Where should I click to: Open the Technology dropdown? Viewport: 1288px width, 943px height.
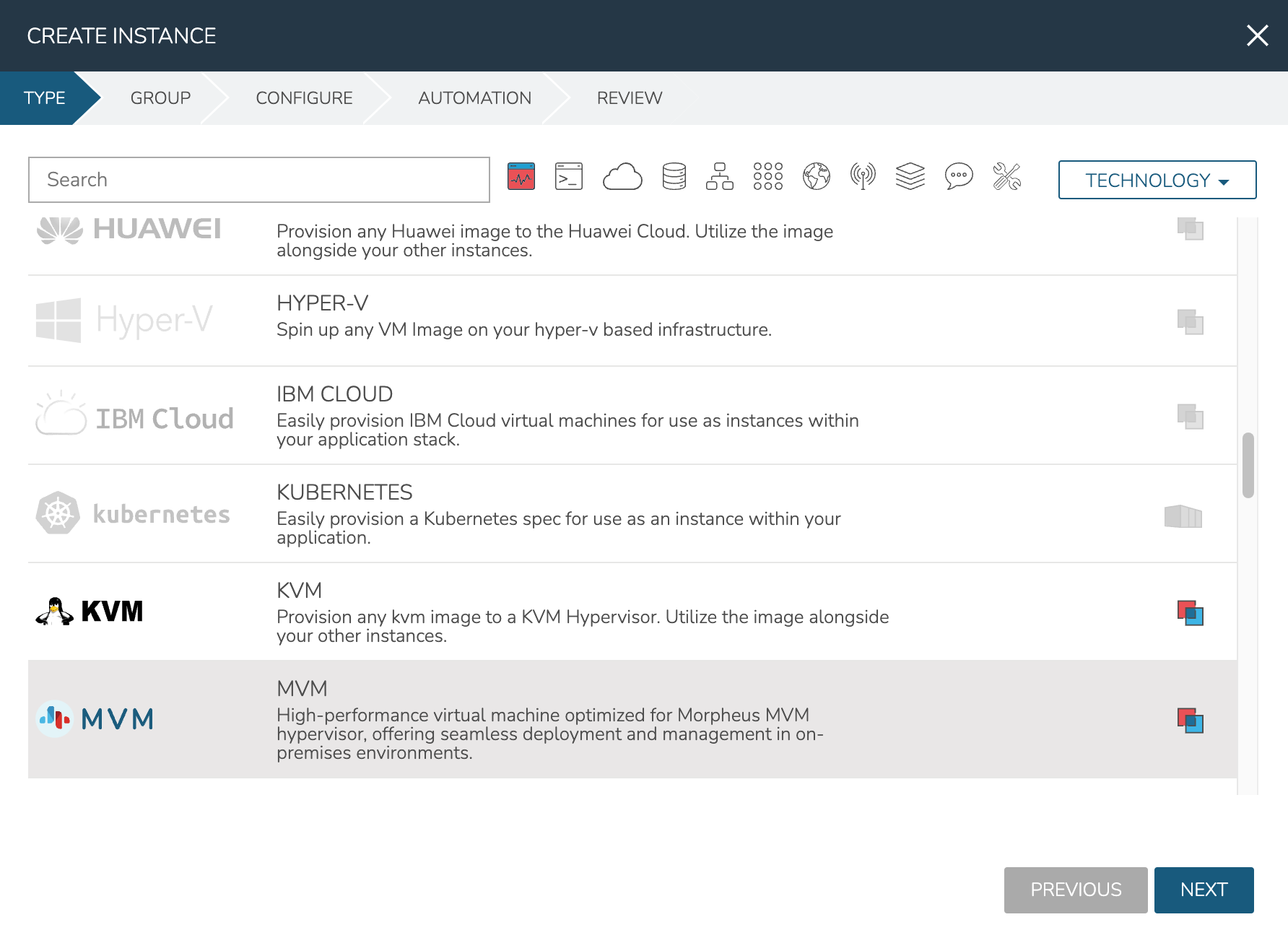point(1157,180)
